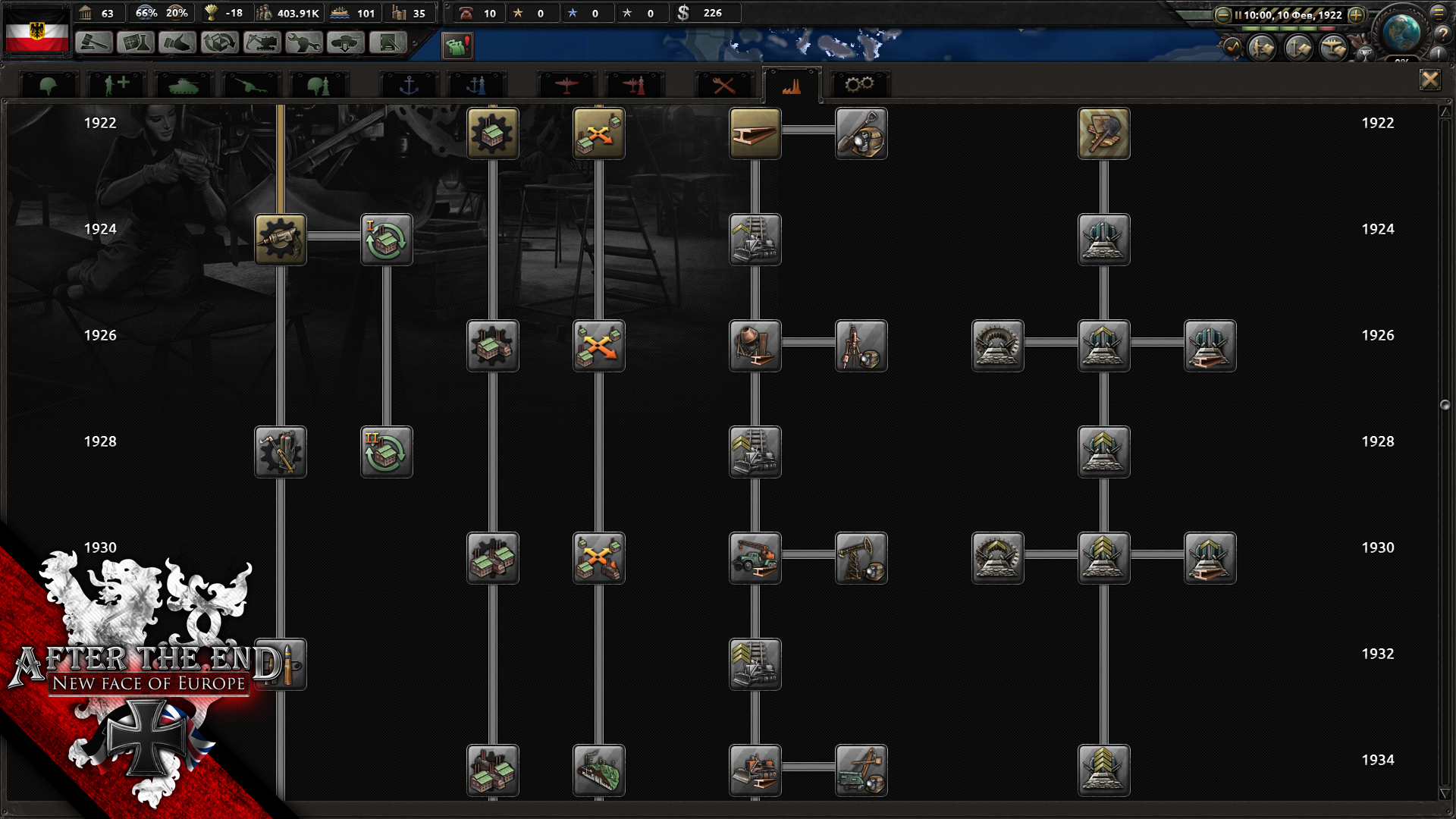Screen dimensions: 1456x819
Task: Open the help question mark button
Action: [1442, 34]
